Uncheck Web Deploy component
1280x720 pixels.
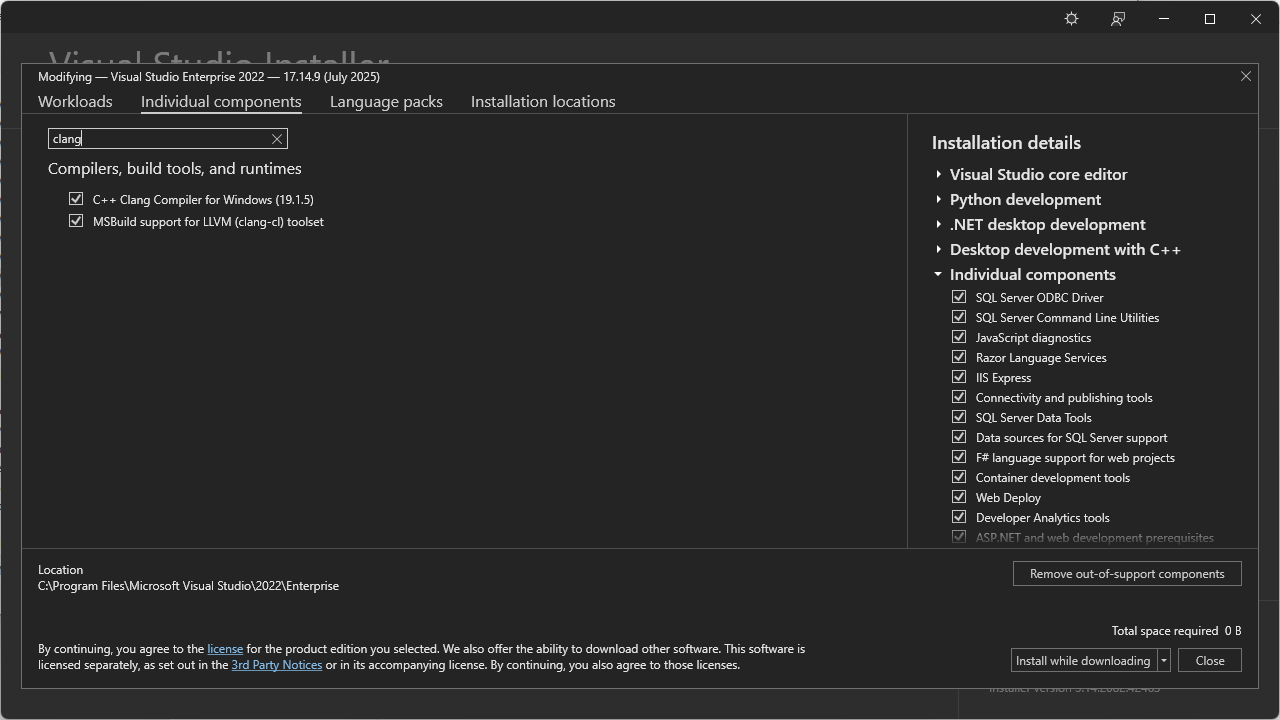click(x=959, y=497)
